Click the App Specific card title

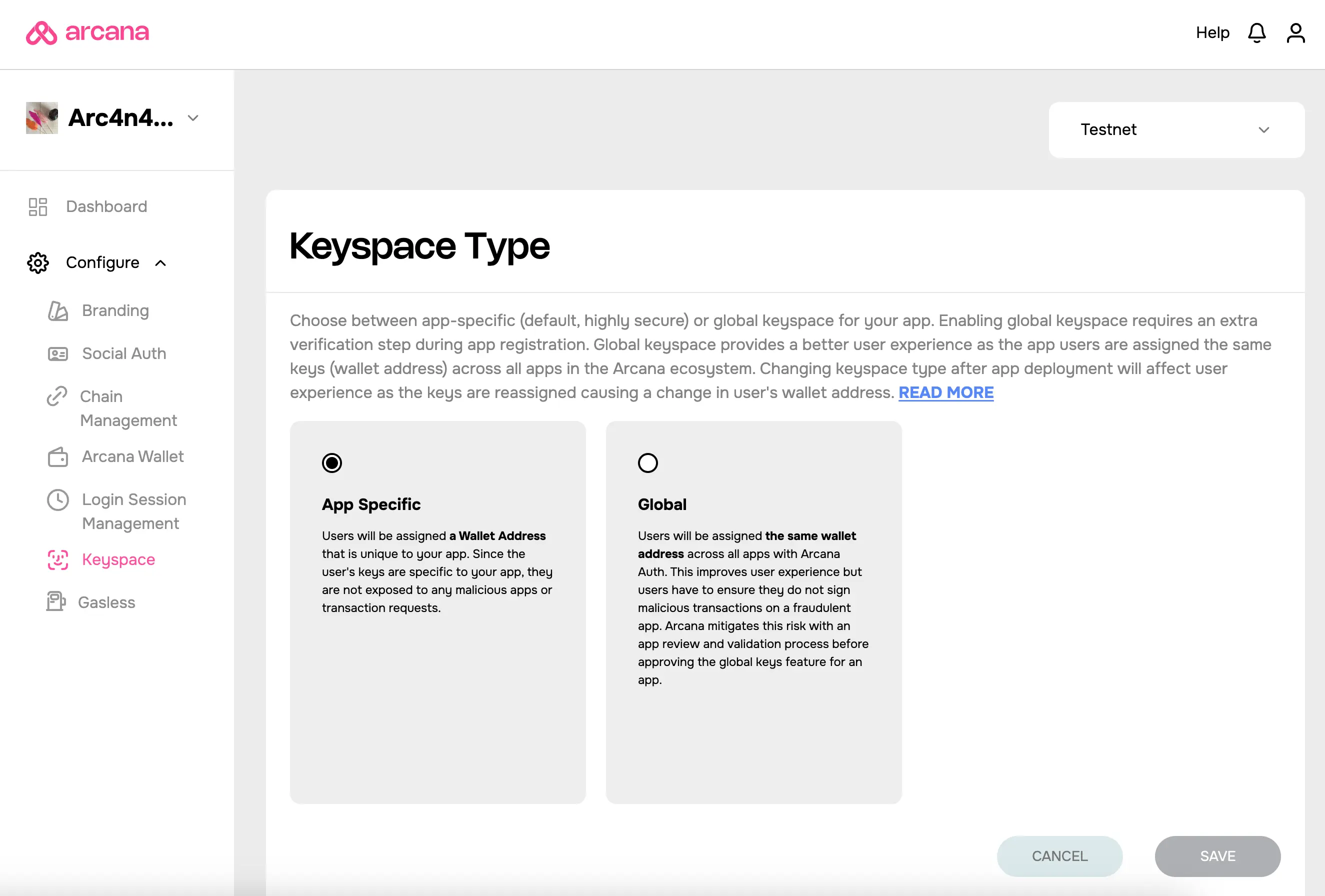tap(371, 504)
